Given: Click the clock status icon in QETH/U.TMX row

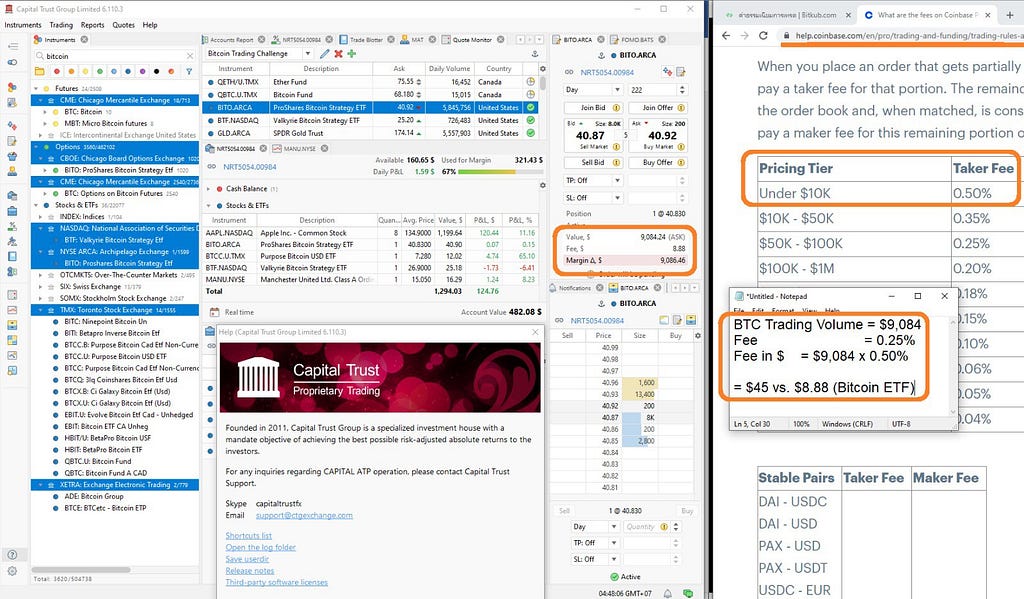Looking at the screenshot, I should 531,82.
